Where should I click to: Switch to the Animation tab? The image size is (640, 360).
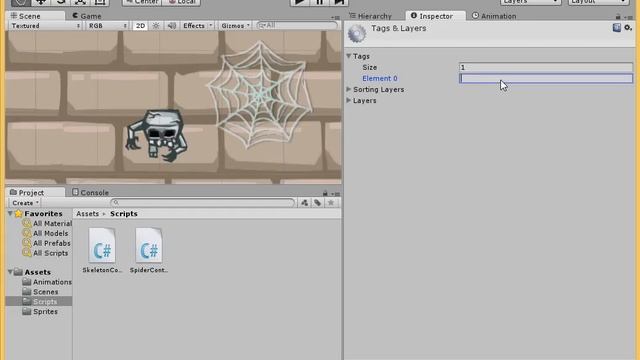(494, 16)
